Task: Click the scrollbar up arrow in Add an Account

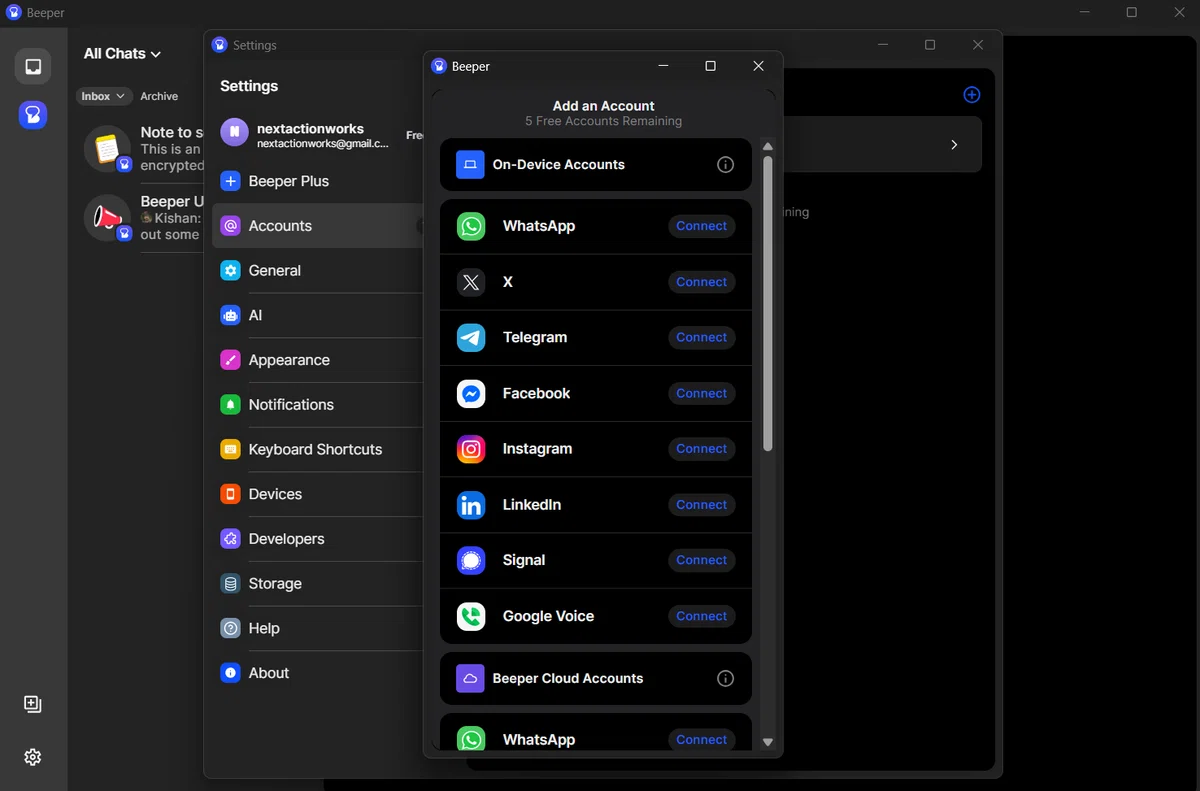Action: tap(768, 147)
